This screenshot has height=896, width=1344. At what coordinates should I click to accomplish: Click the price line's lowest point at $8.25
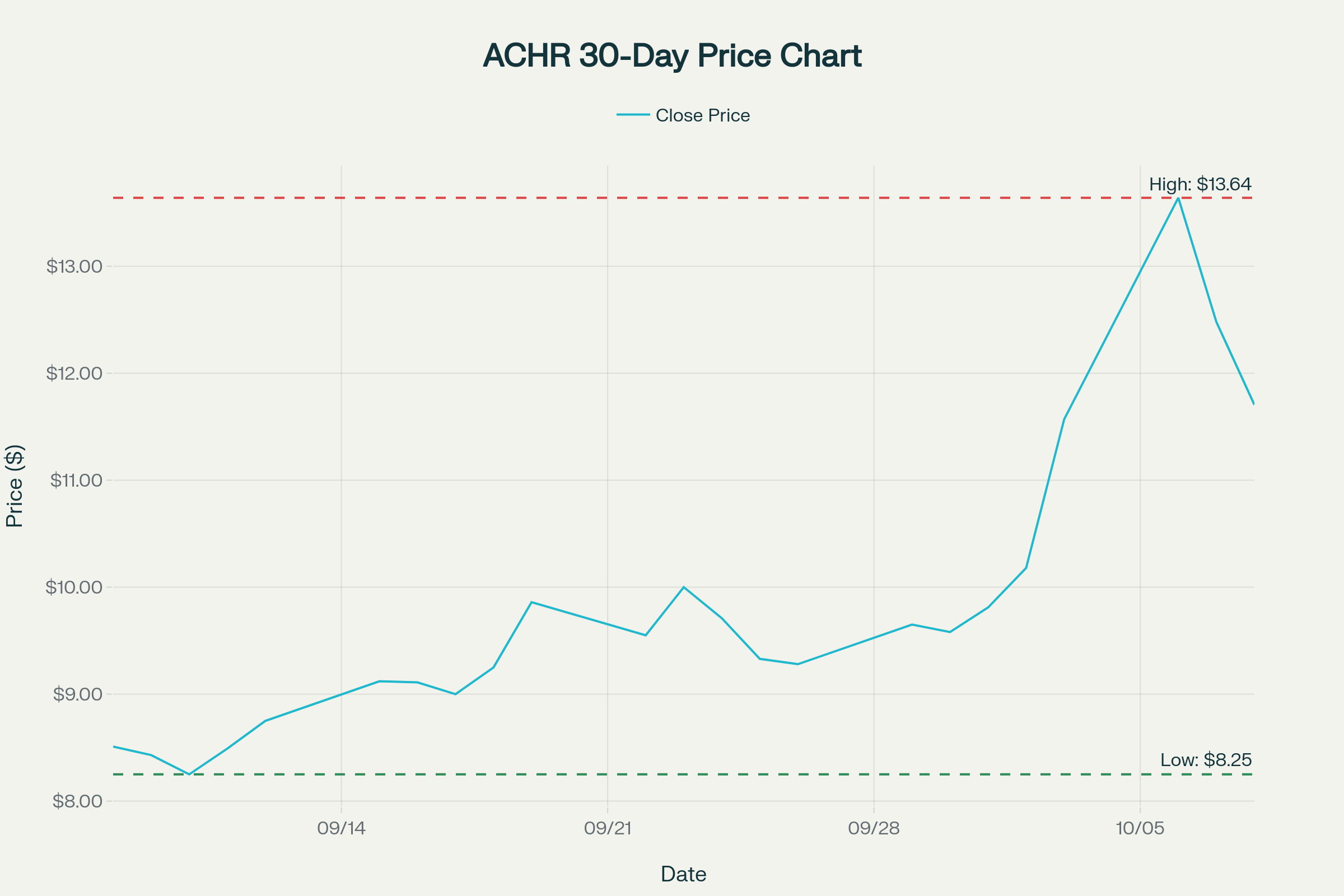point(189,774)
